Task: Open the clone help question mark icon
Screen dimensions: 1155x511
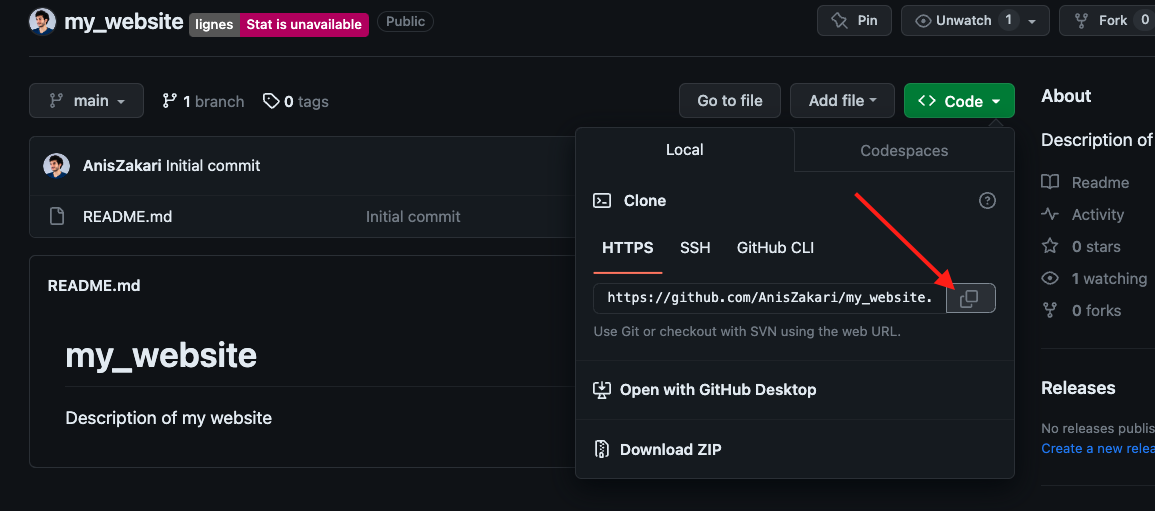Action: (987, 200)
